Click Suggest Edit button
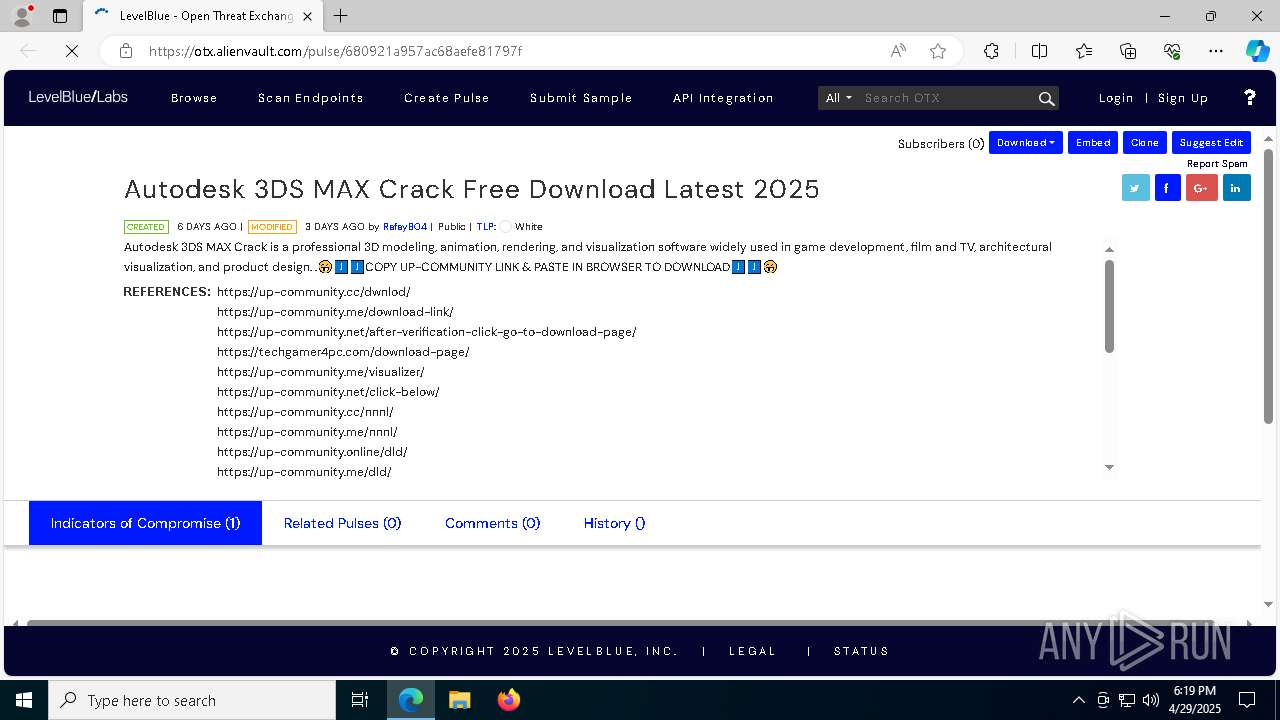The width and height of the screenshot is (1280, 720). click(x=1211, y=143)
